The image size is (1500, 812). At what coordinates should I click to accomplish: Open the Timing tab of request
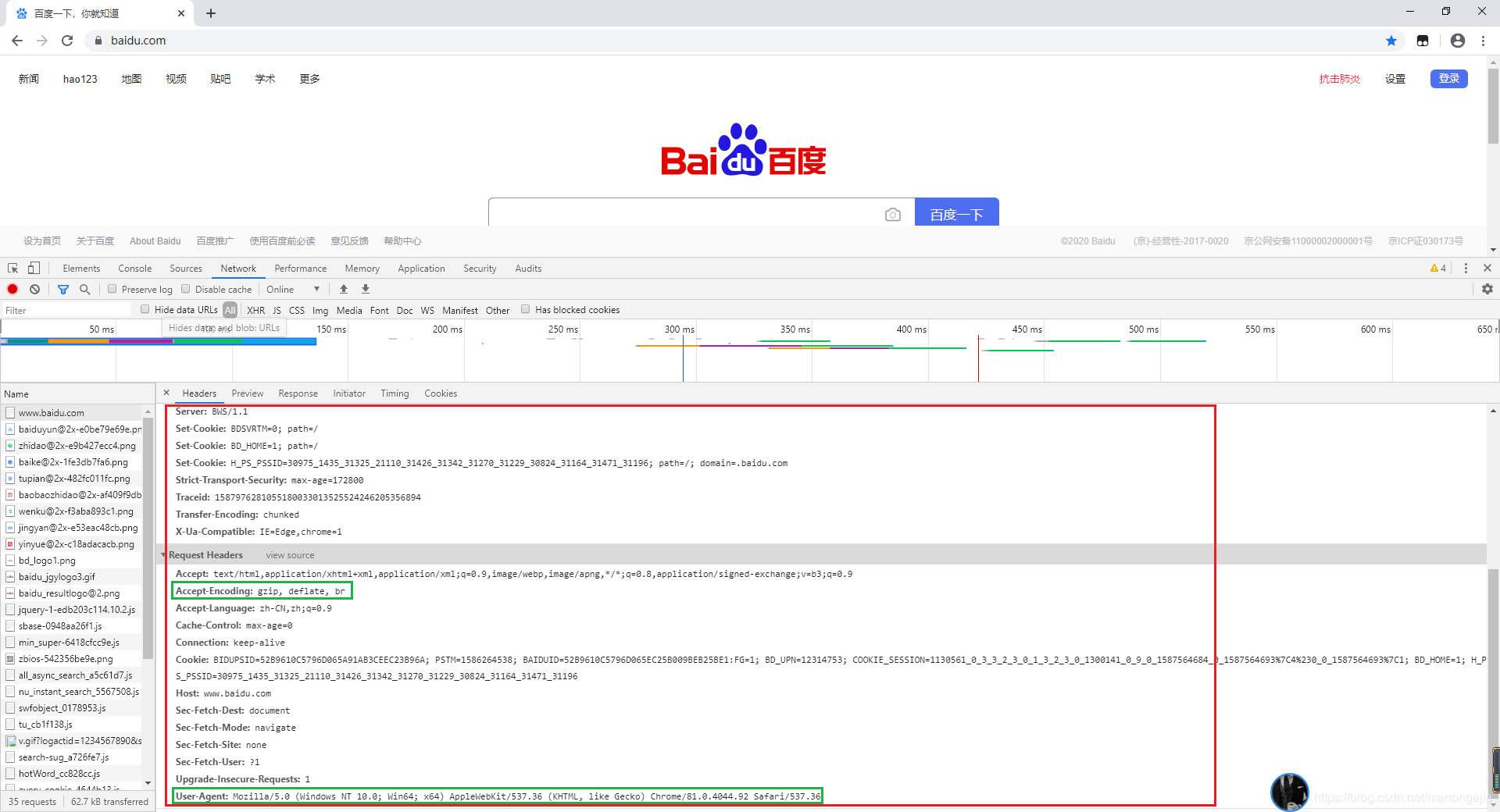395,393
